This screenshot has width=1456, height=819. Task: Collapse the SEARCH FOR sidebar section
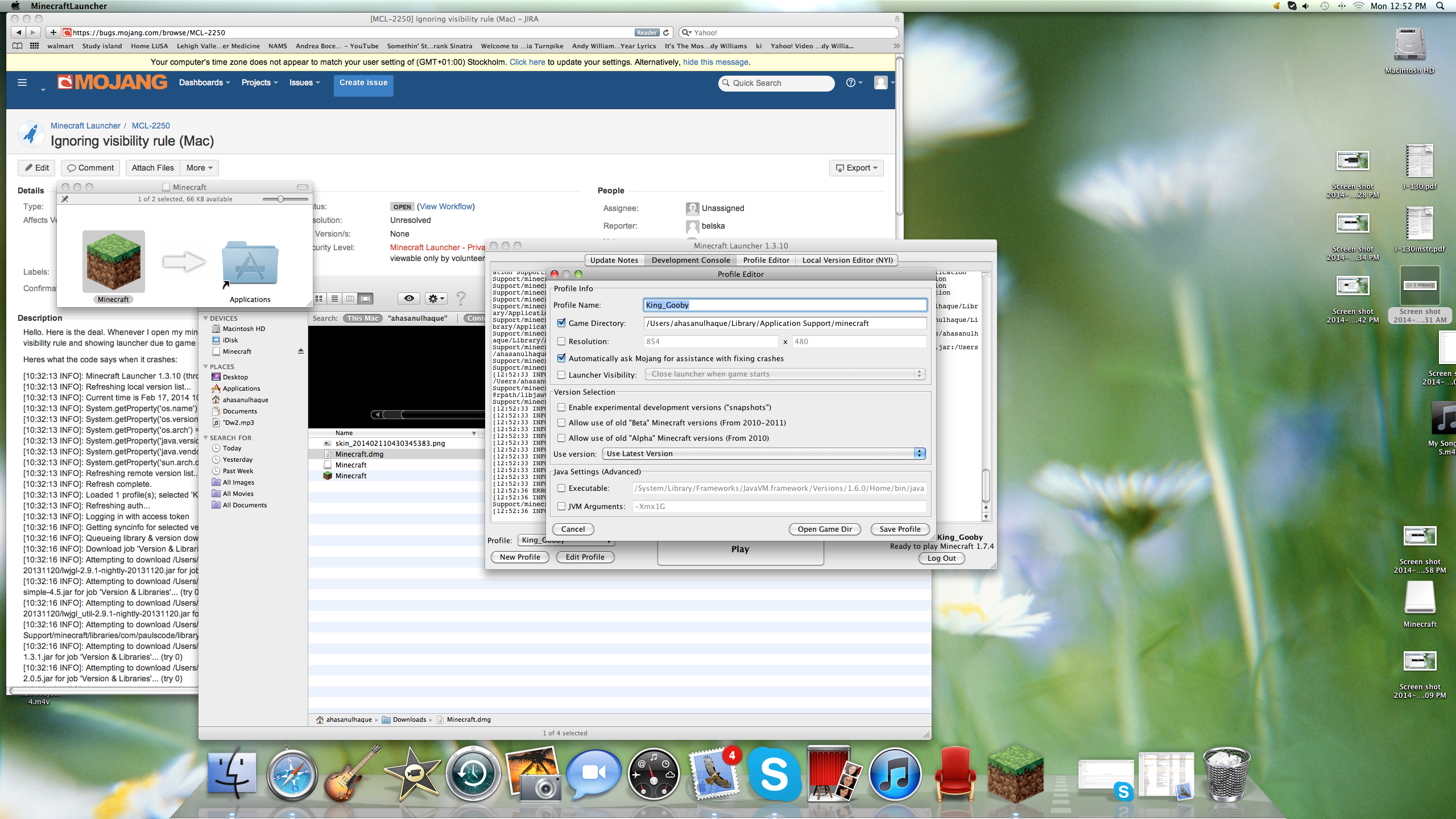point(206,437)
